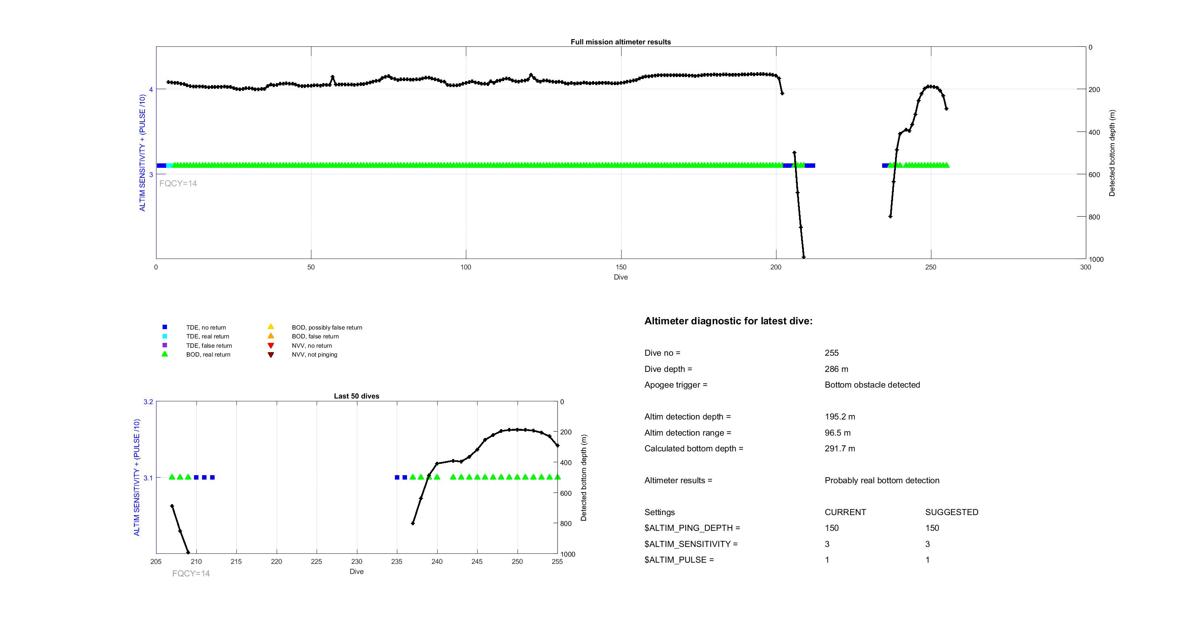The height and width of the screenshot is (622, 1200).
Task: Select the CURRENT value 1 for ALTIM_PULSE
Action: (x=828, y=560)
